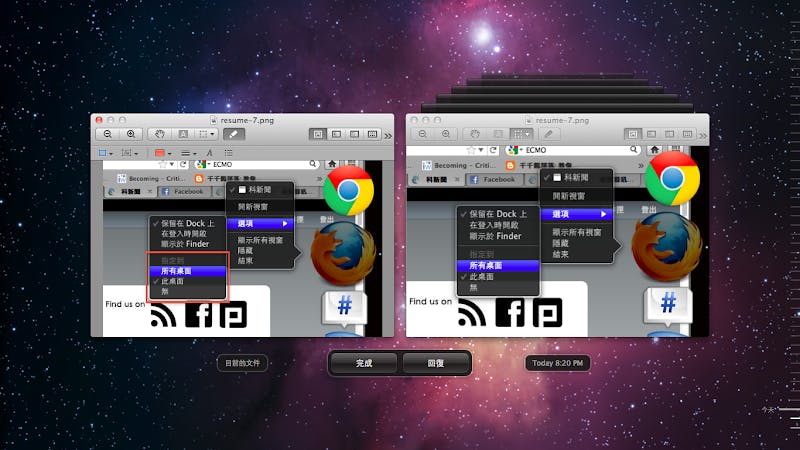Click the 今天 marker on the timeline
Image resolution: width=800 pixels, height=450 pixels.
click(768, 410)
